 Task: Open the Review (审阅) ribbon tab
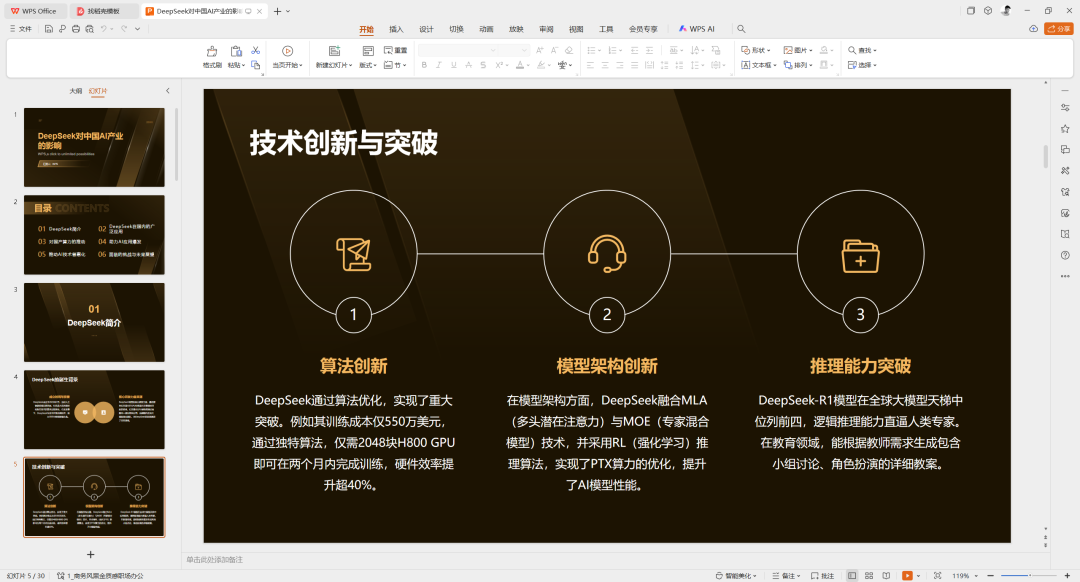click(546, 29)
